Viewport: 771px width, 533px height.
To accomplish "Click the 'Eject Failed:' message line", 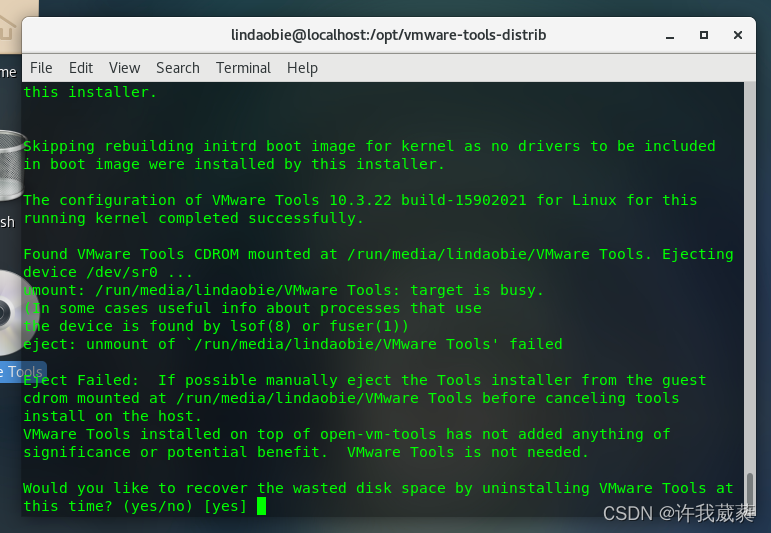I will pyautogui.click(x=365, y=380).
